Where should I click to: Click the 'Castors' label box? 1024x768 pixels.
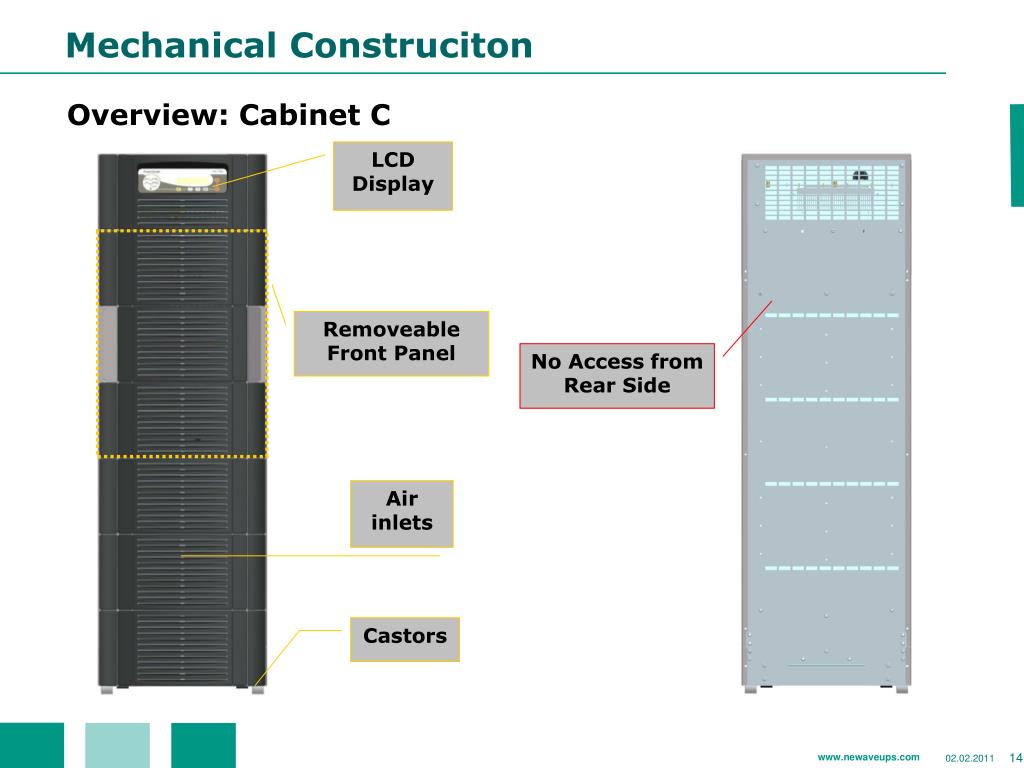(x=405, y=639)
